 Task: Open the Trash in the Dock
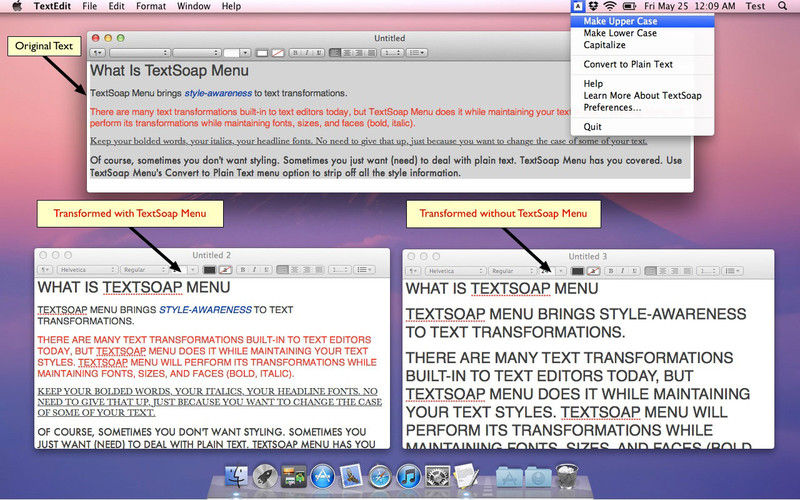tap(566, 477)
